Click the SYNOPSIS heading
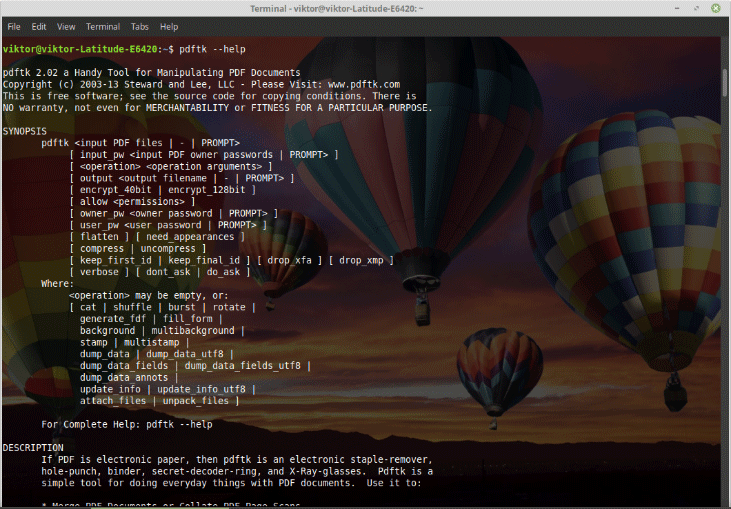Viewport: 731px width, 509px height. pos(24,131)
